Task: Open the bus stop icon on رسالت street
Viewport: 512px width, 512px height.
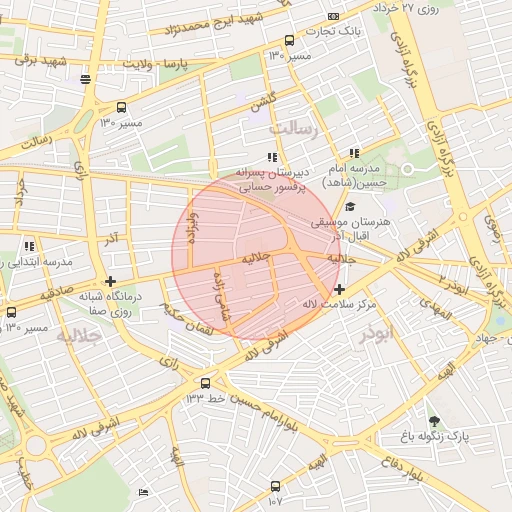Action: pyautogui.click(x=121, y=108)
